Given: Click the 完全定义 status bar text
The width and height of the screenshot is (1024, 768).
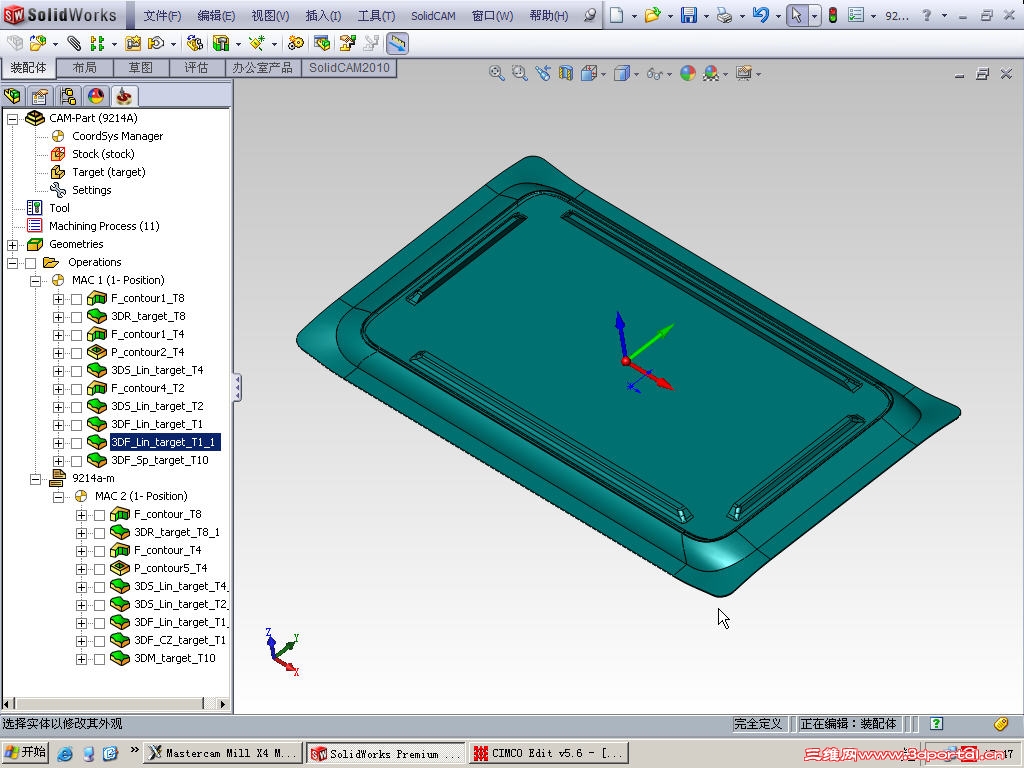Looking at the screenshot, I should point(758,723).
